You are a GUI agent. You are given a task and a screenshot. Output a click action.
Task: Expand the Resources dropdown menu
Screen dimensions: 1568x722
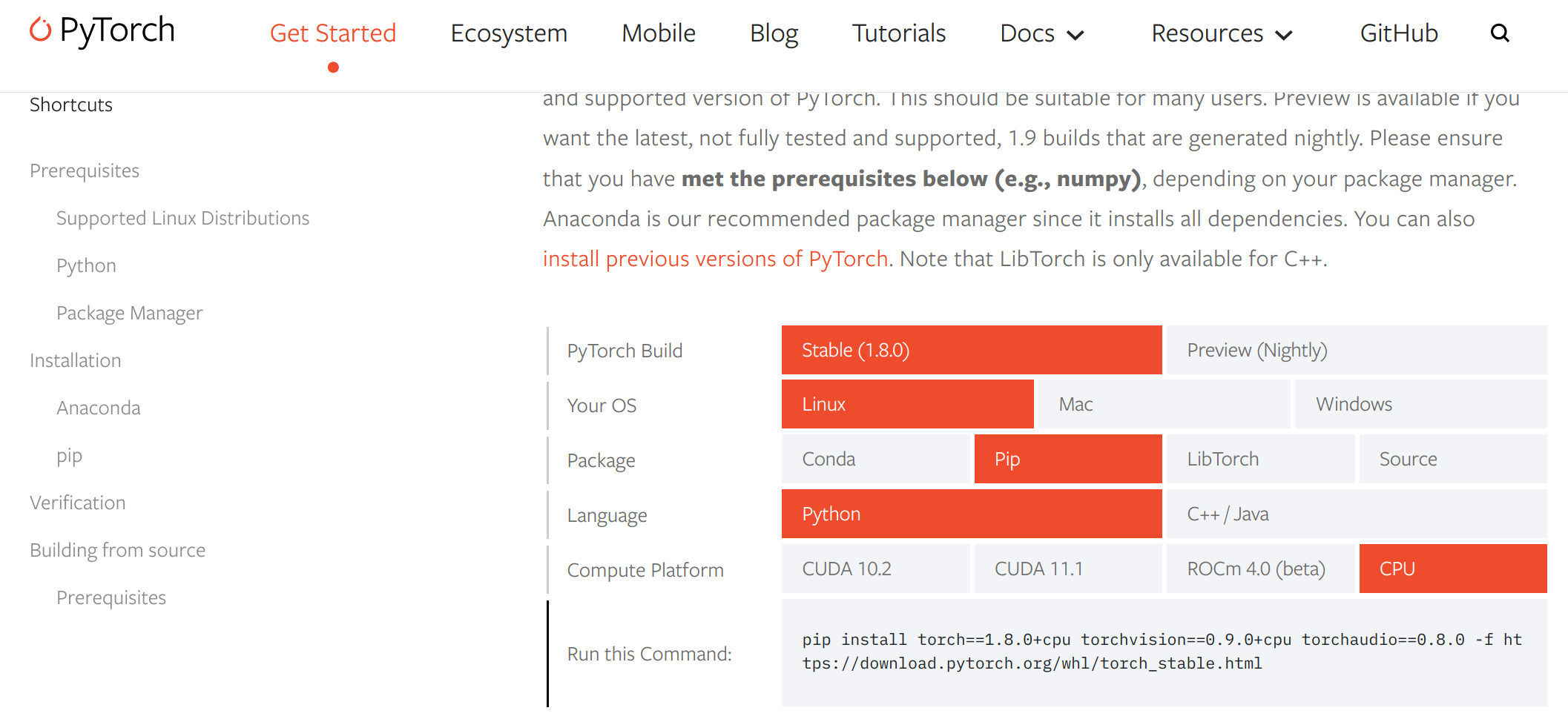coord(1222,33)
